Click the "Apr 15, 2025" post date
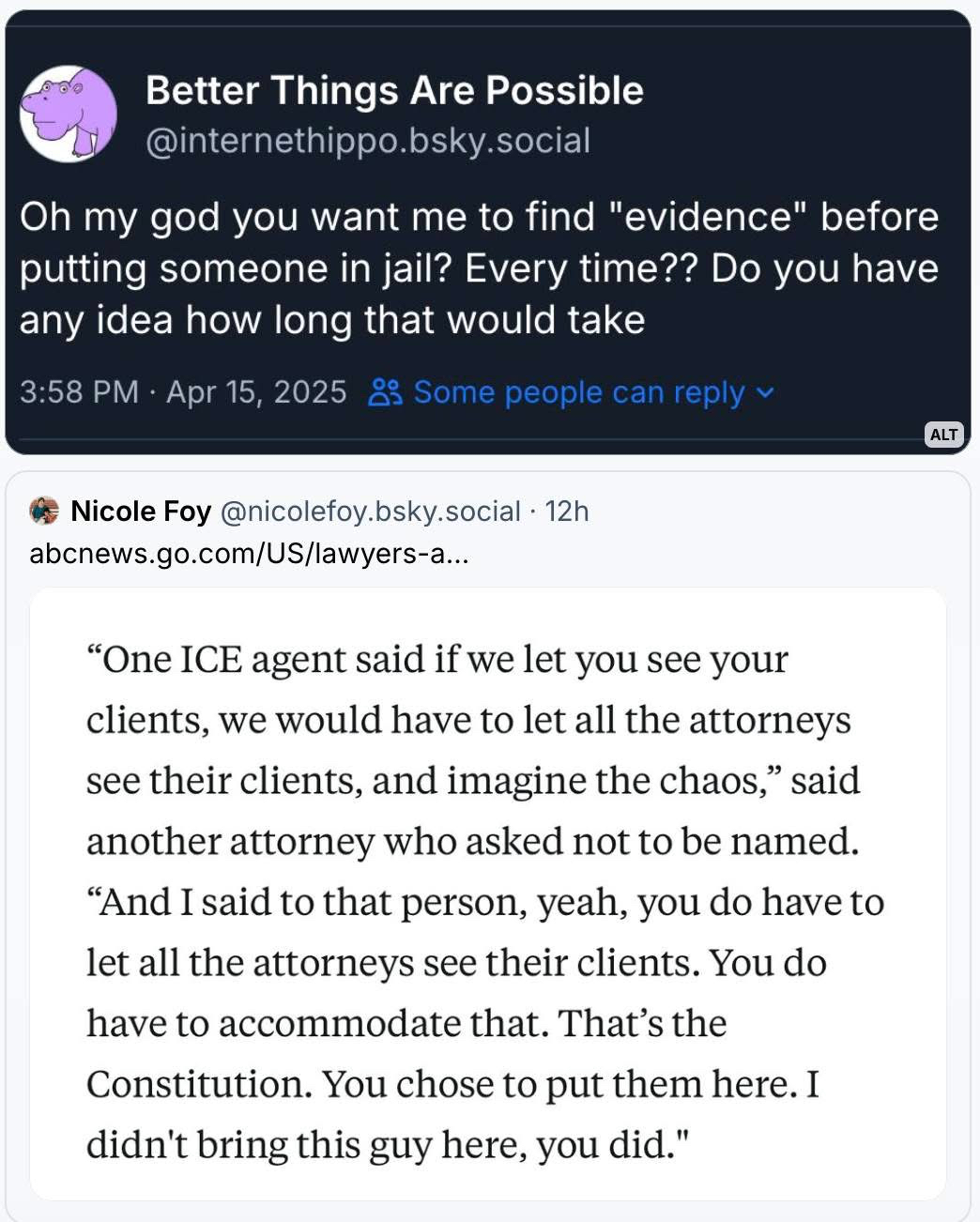980x1222 pixels. 256,392
